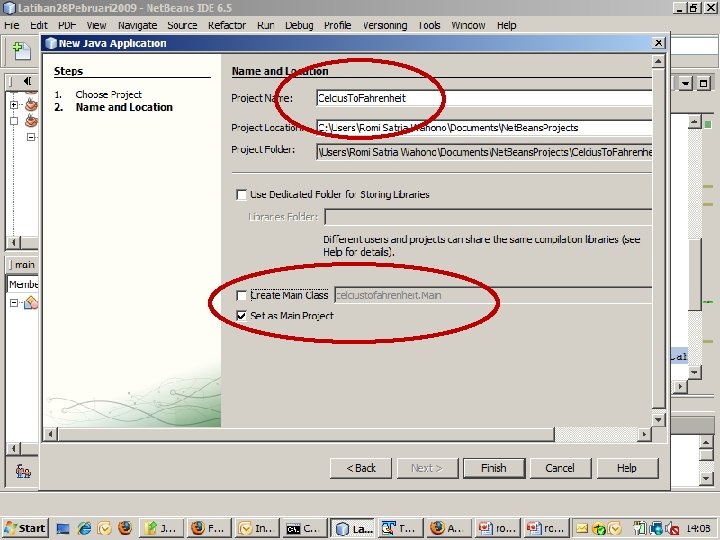Click the muted volume system tray icon
The height and width of the screenshot is (540, 720).
coord(674,529)
